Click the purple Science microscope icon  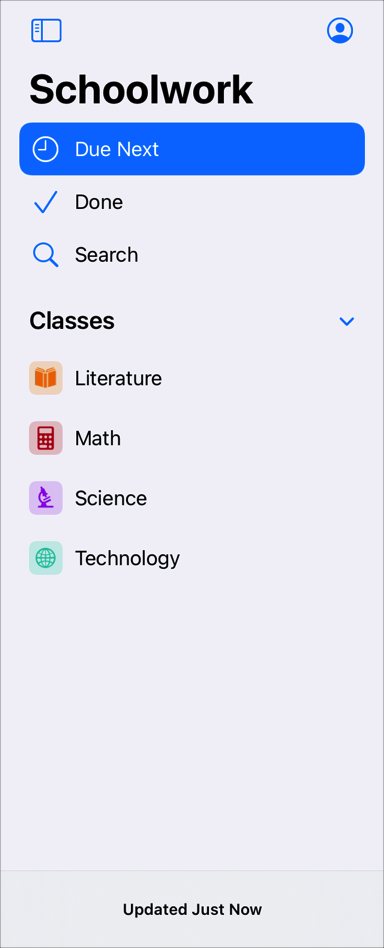click(x=46, y=498)
